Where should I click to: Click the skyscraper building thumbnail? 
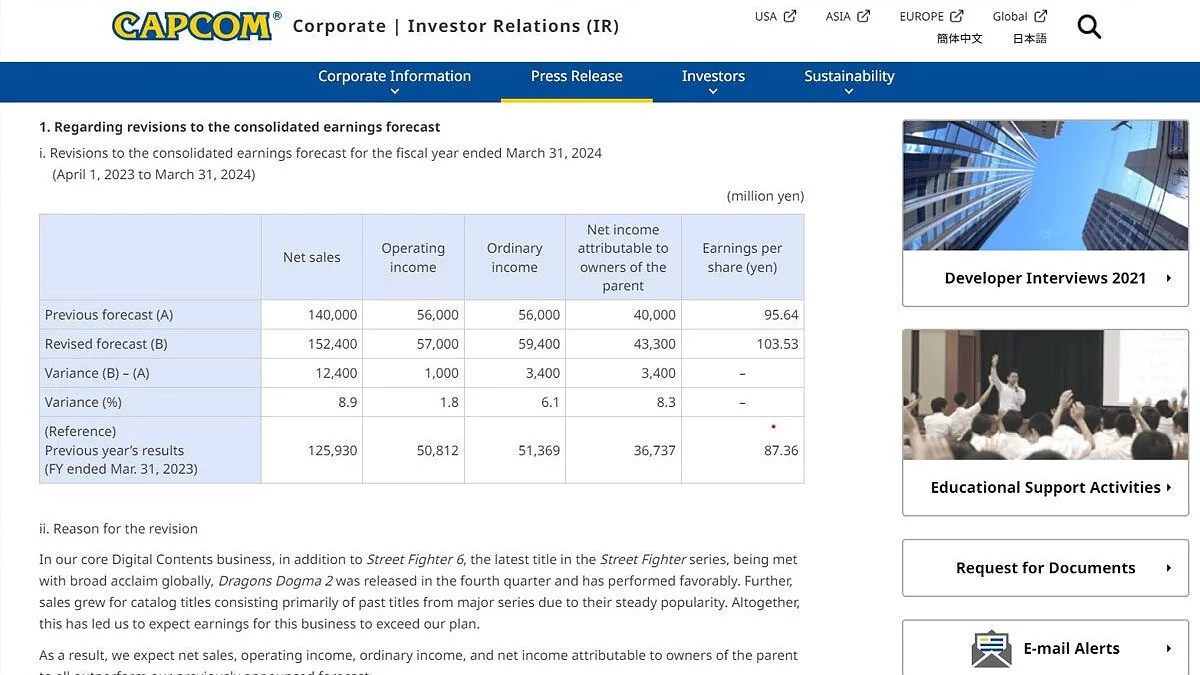pyautogui.click(x=1045, y=186)
